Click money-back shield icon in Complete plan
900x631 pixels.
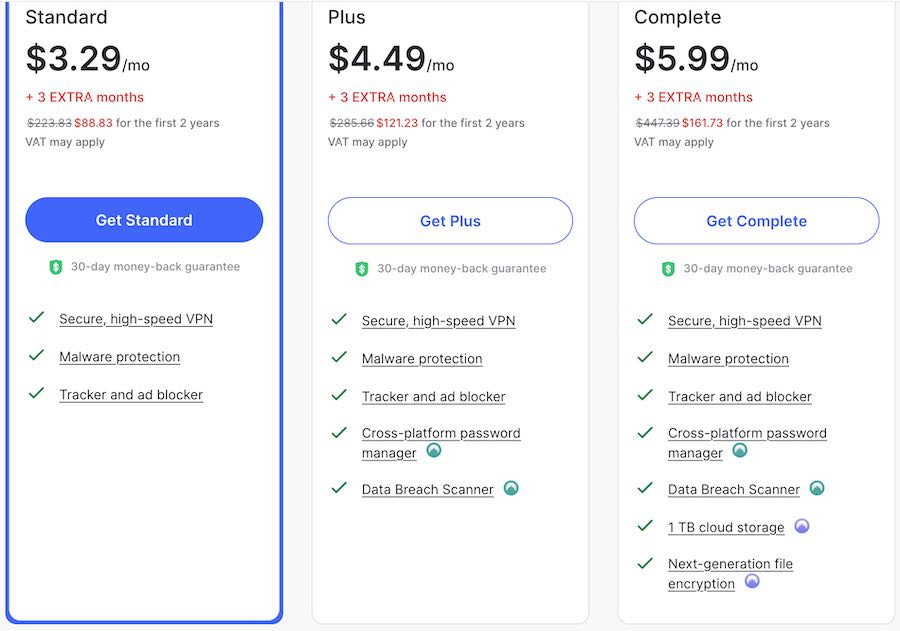(668, 269)
